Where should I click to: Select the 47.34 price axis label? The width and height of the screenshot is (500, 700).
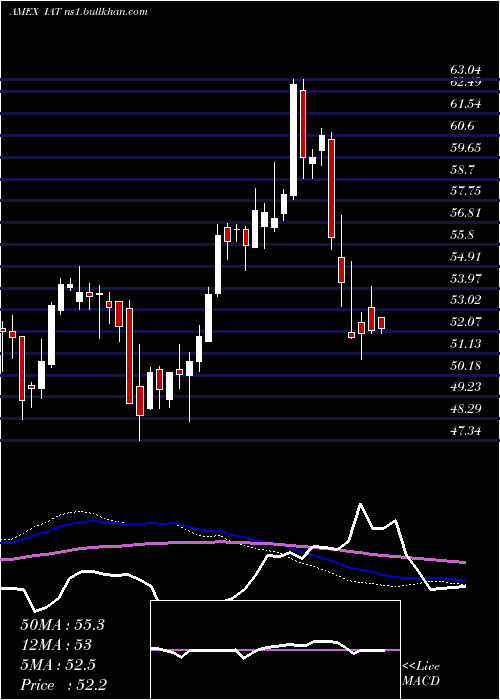pos(466,431)
